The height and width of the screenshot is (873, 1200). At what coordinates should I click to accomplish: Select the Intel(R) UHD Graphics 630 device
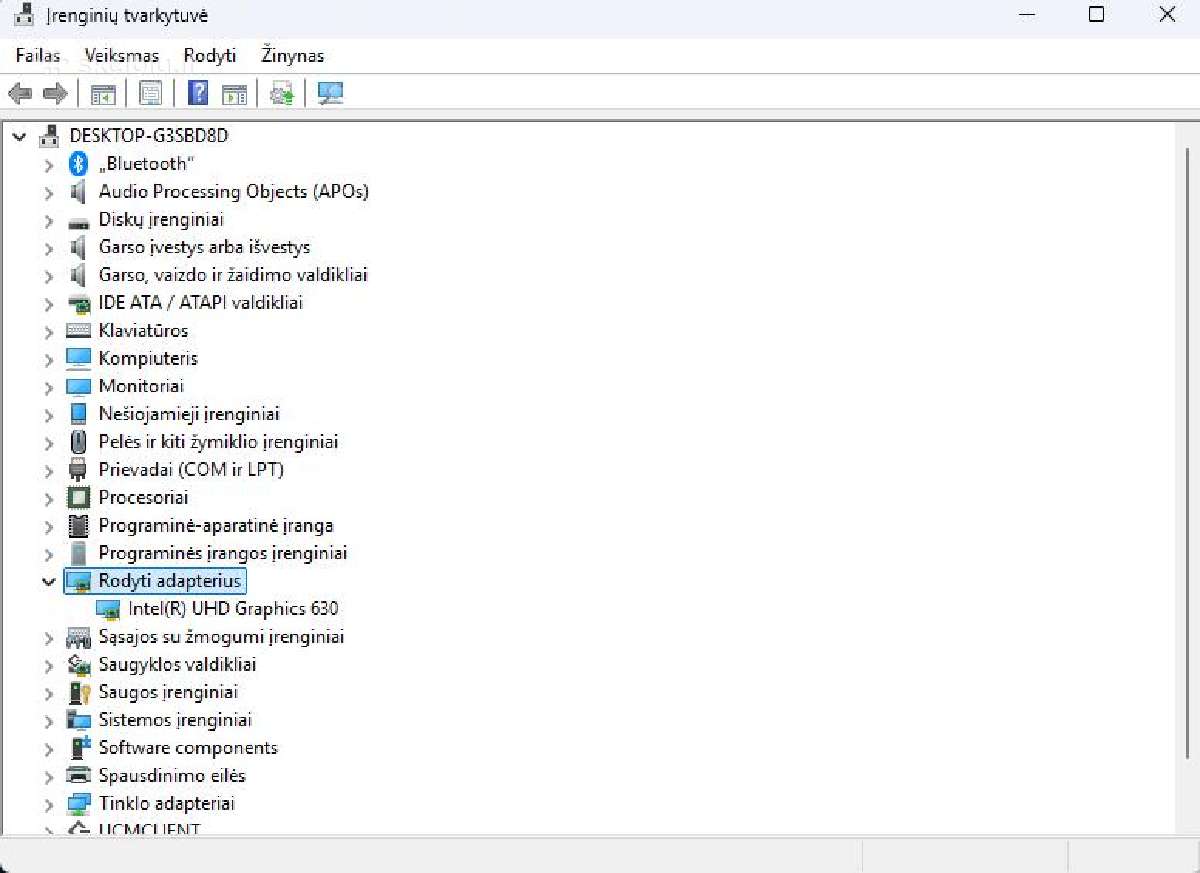(x=234, y=609)
